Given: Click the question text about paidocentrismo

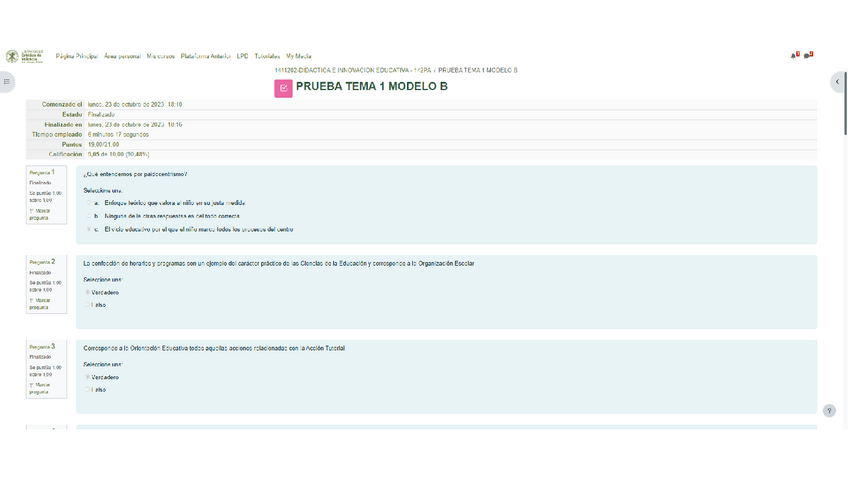Looking at the screenshot, I should [x=135, y=174].
